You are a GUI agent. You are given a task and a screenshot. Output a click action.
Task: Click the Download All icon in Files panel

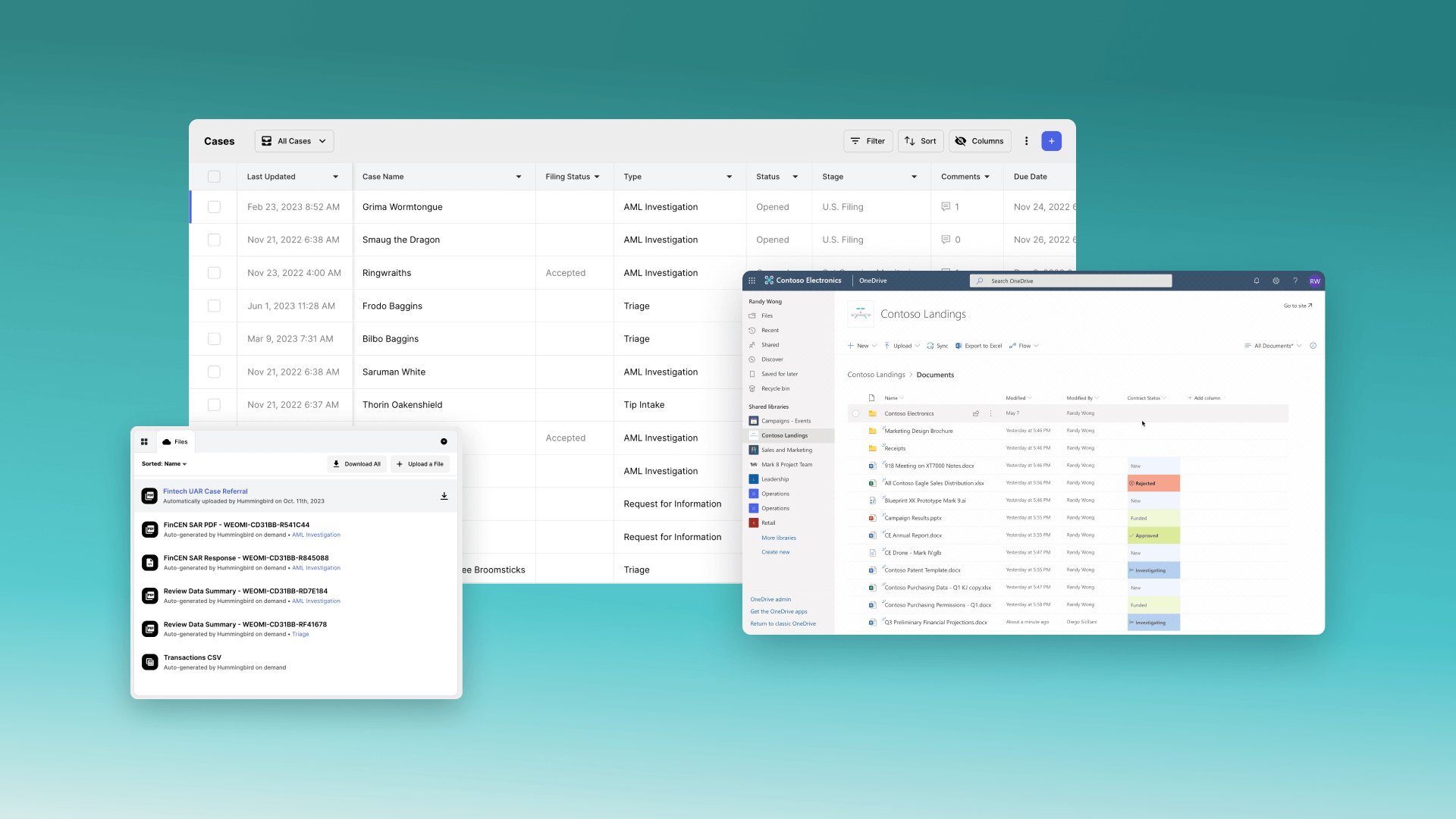[337, 464]
